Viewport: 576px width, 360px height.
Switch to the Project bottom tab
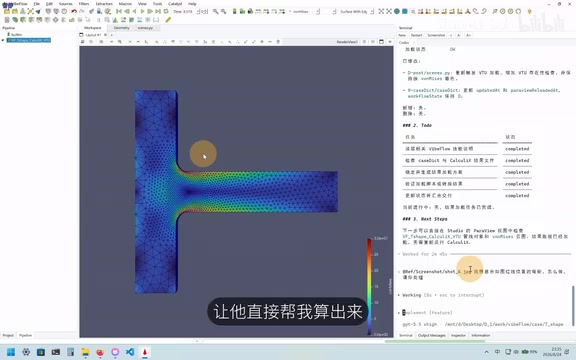click(x=8, y=335)
